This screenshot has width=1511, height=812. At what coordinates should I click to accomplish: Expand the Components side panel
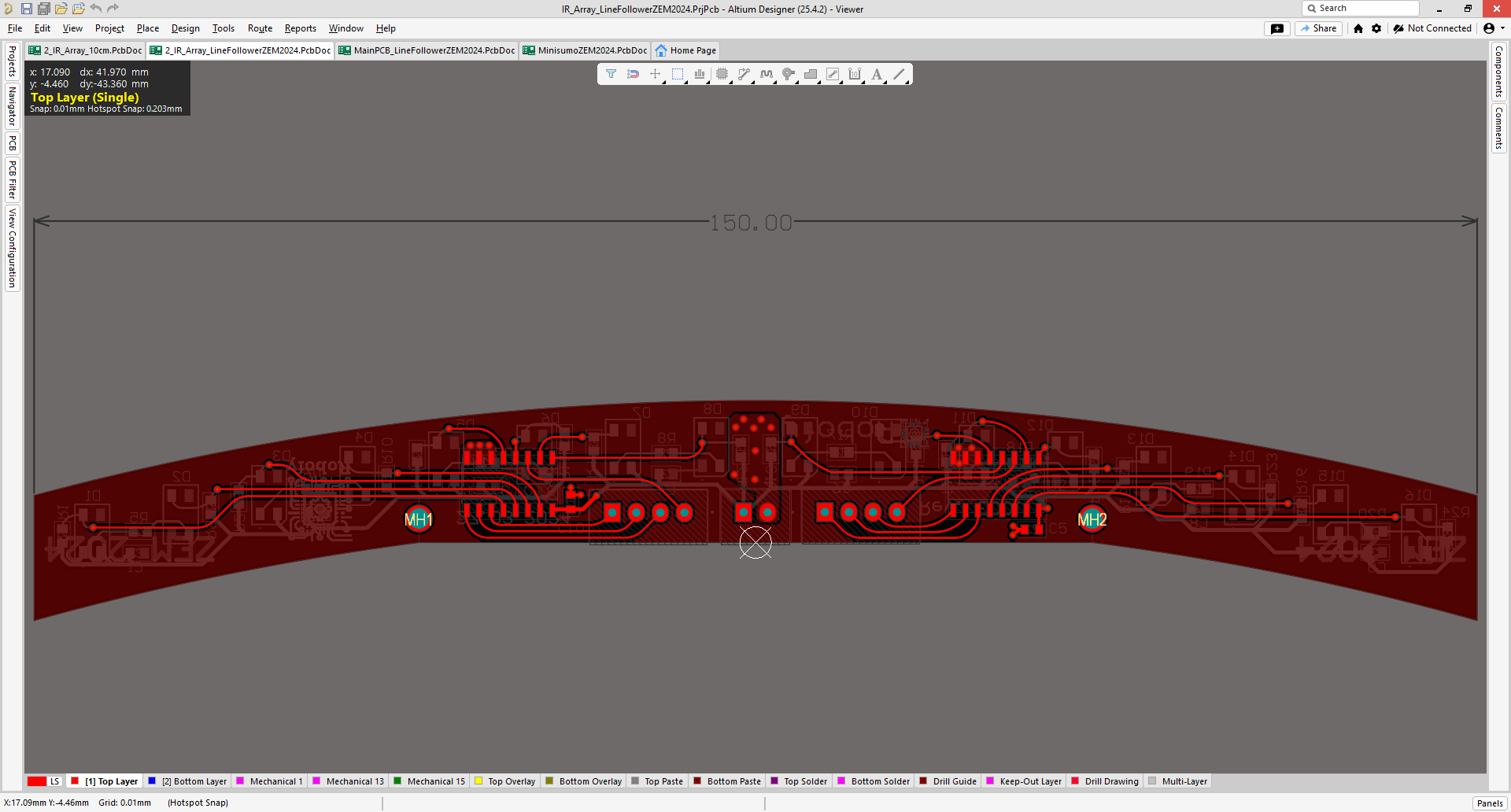point(1498,72)
